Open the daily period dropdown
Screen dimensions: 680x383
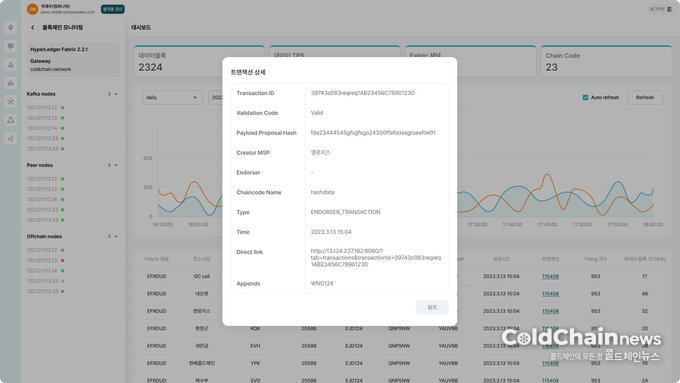coord(172,98)
